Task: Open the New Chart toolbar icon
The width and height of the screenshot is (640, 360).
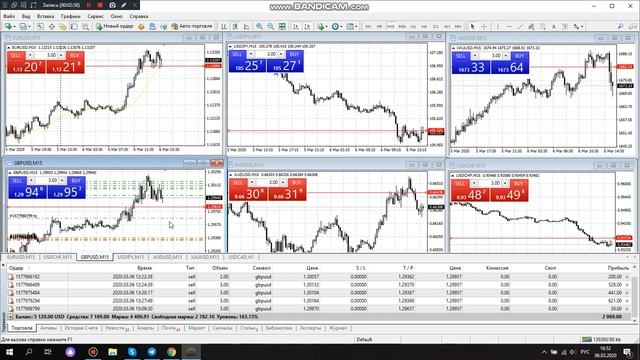Action: (x=8, y=27)
